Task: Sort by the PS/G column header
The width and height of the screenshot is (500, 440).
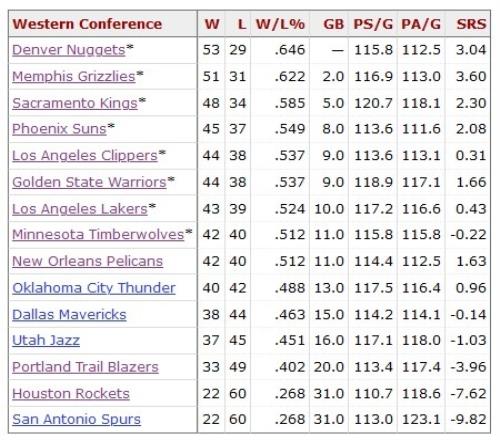Action: (373, 24)
